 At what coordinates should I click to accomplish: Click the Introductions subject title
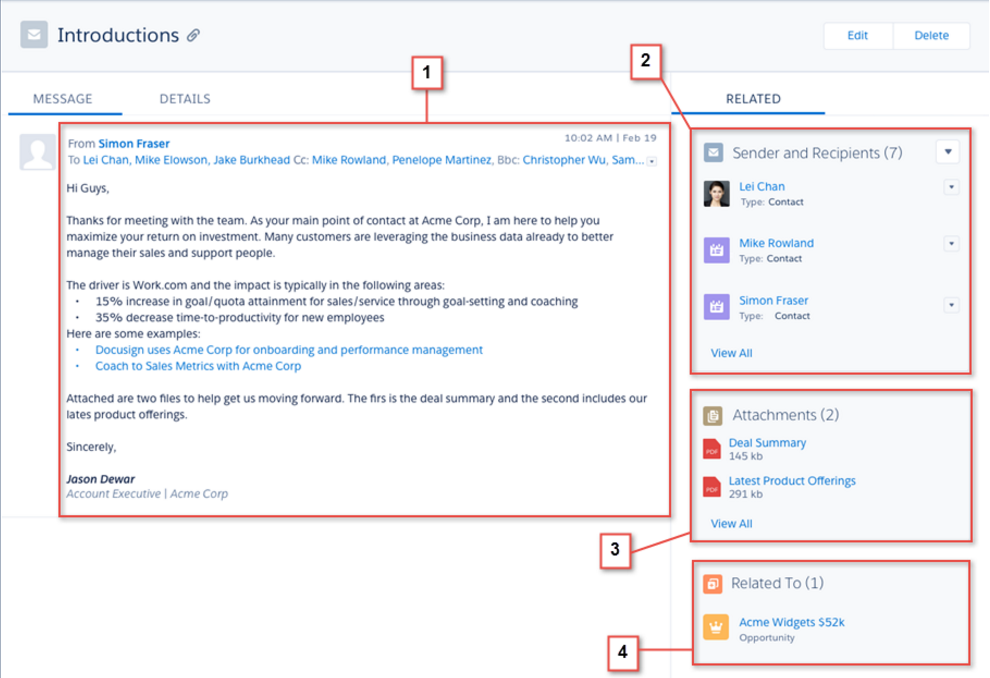(x=118, y=35)
